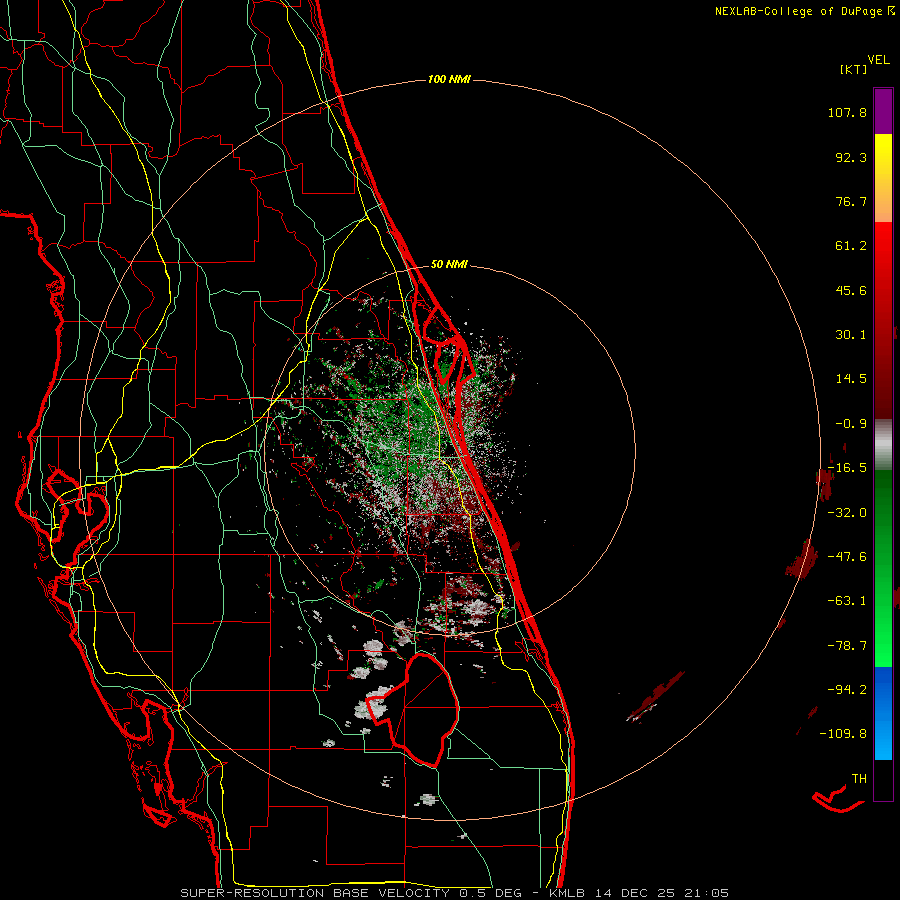Select the -32.0 scale value

[x=847, y=513]
